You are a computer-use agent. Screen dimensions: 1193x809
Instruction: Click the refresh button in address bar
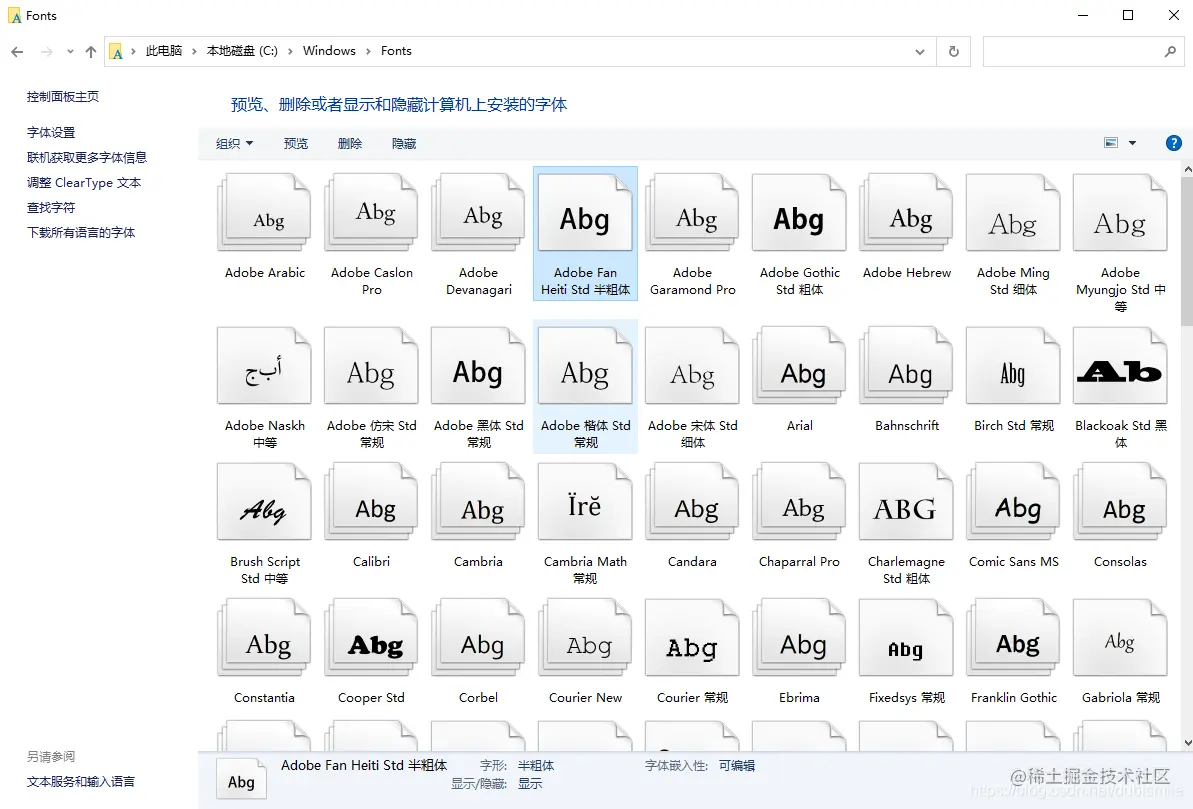(953, 51)
